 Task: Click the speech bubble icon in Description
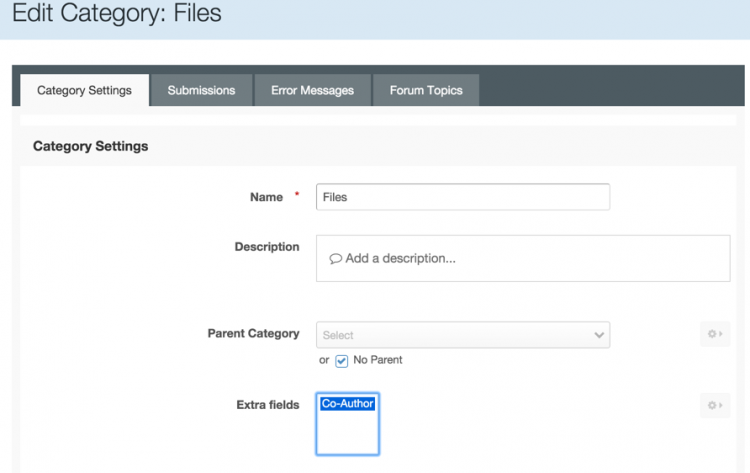(x=335, y=259)
